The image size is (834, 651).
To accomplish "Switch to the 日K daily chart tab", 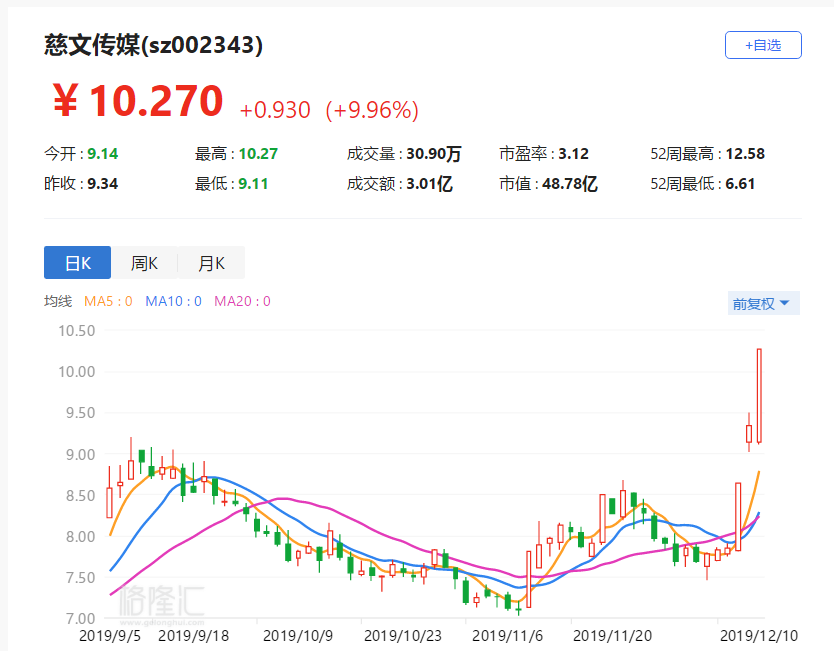I will coord(78,262).
